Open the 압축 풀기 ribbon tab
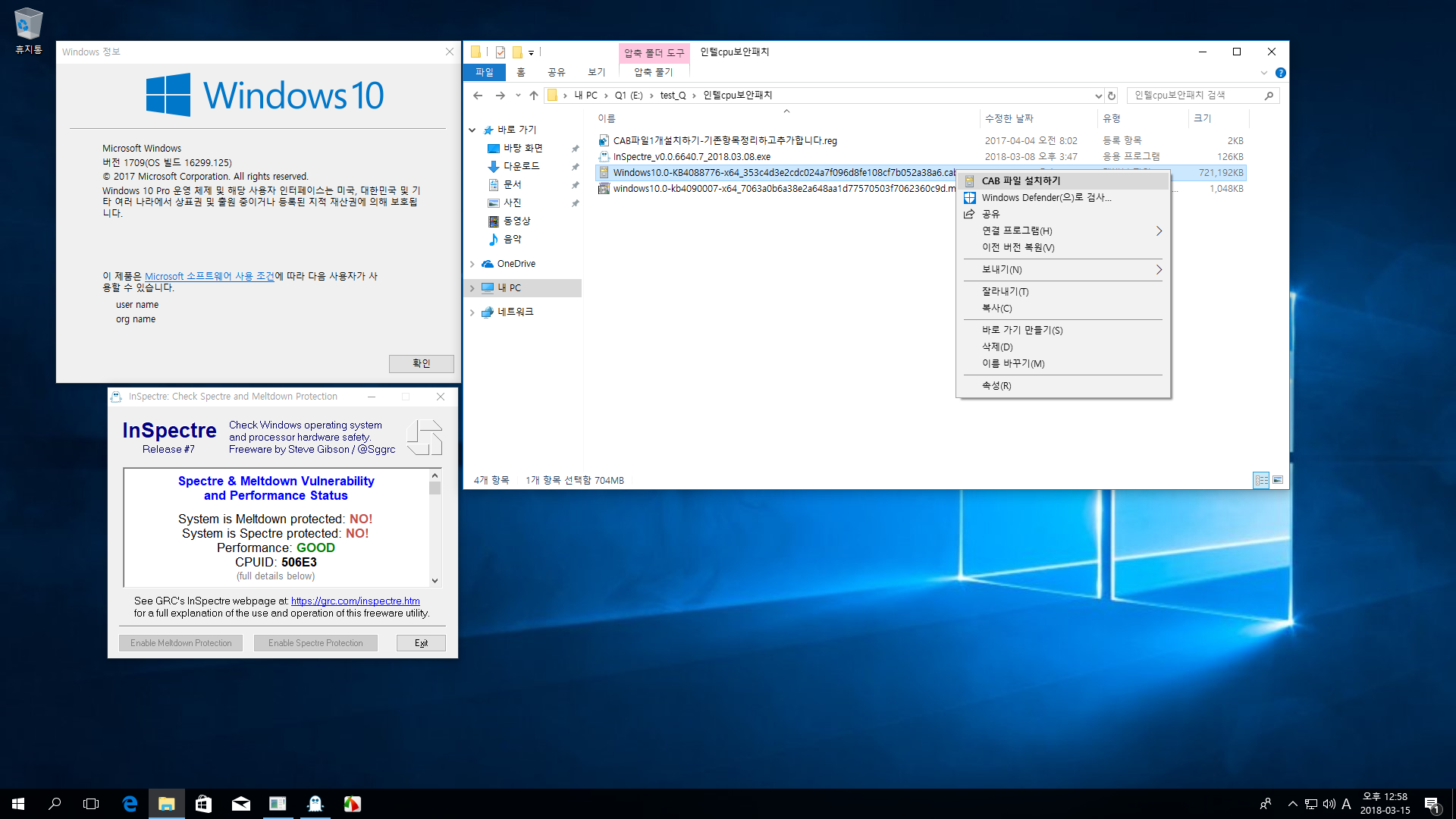This screenshot has height=819, width=1456. coord(654,72)
